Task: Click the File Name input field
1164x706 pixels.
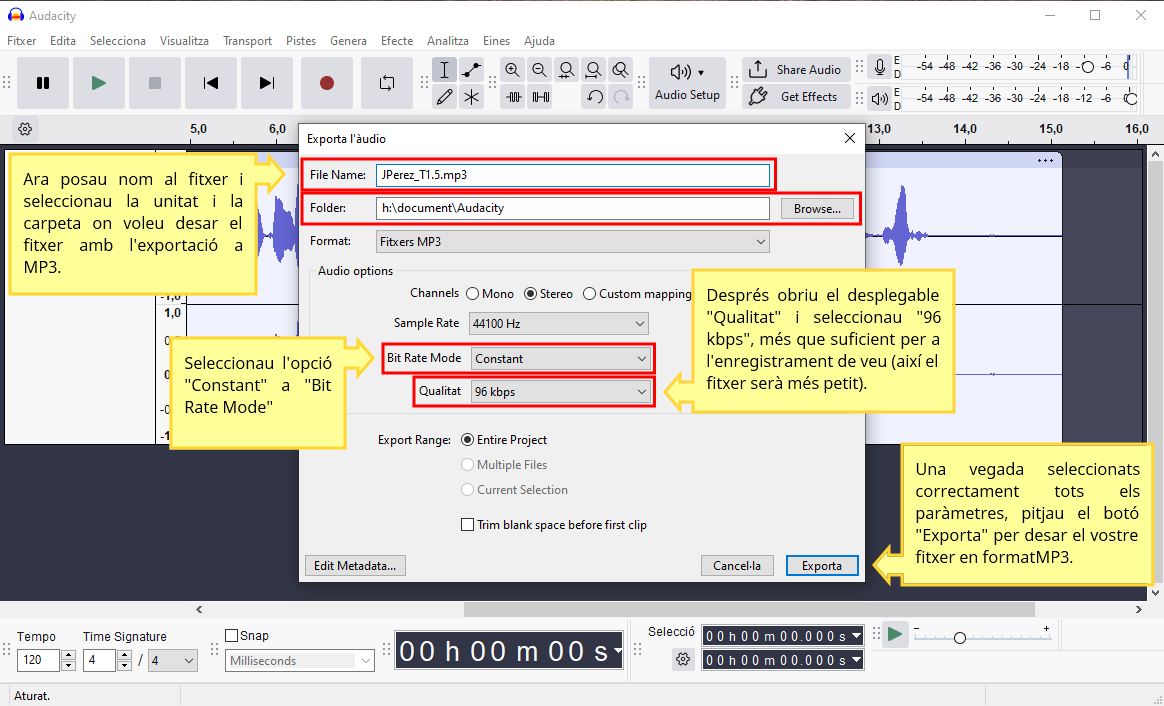Action: click(572, 175)
